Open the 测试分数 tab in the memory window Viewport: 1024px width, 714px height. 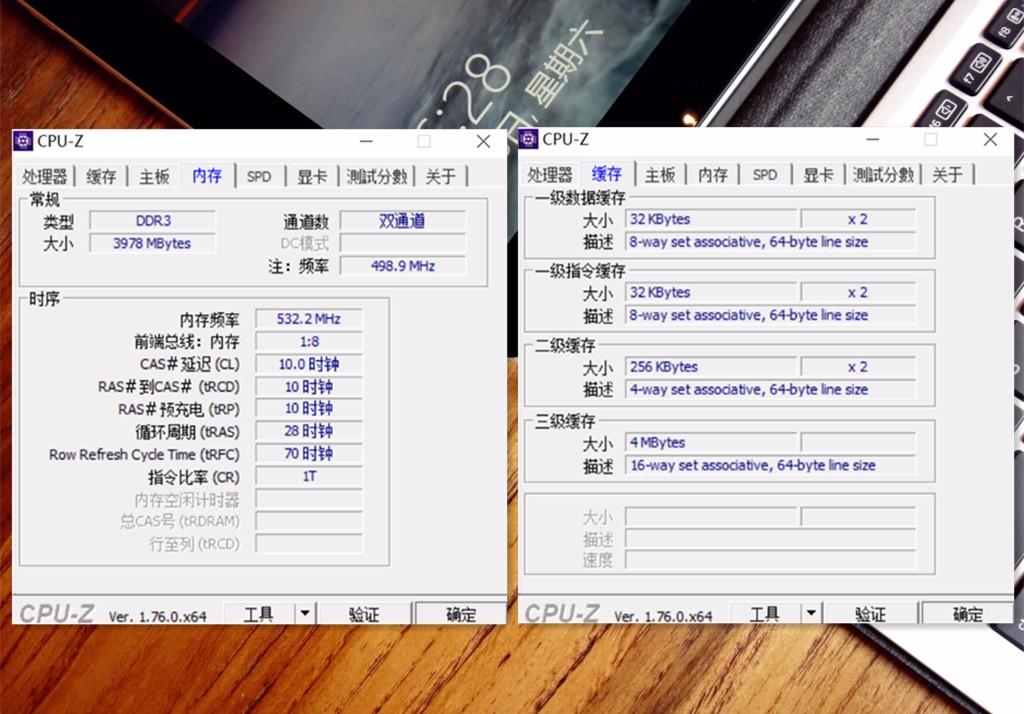(377, 177)
